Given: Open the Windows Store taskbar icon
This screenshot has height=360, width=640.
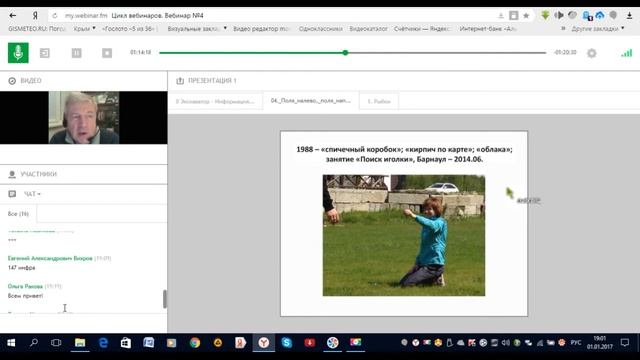Looking at the screenshot, I should (126, 343).
